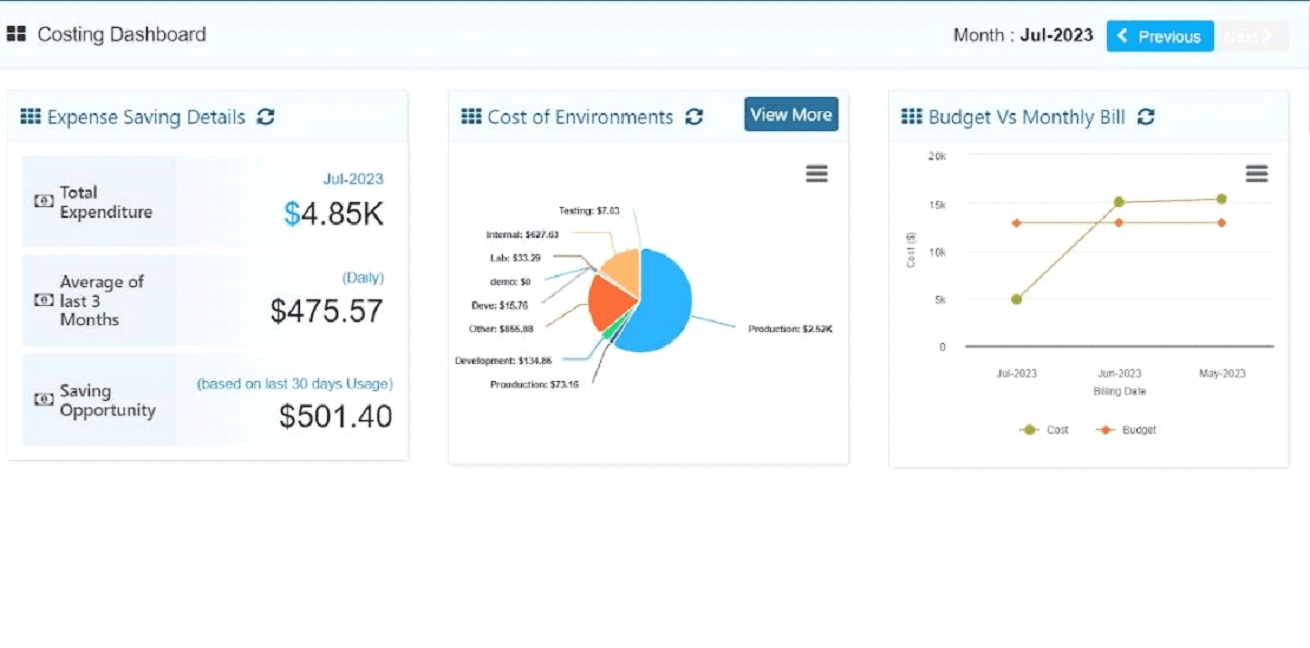1310x648 pixels.
Task: Click the 'demo: $0' pie label
Action: (510, 282)
